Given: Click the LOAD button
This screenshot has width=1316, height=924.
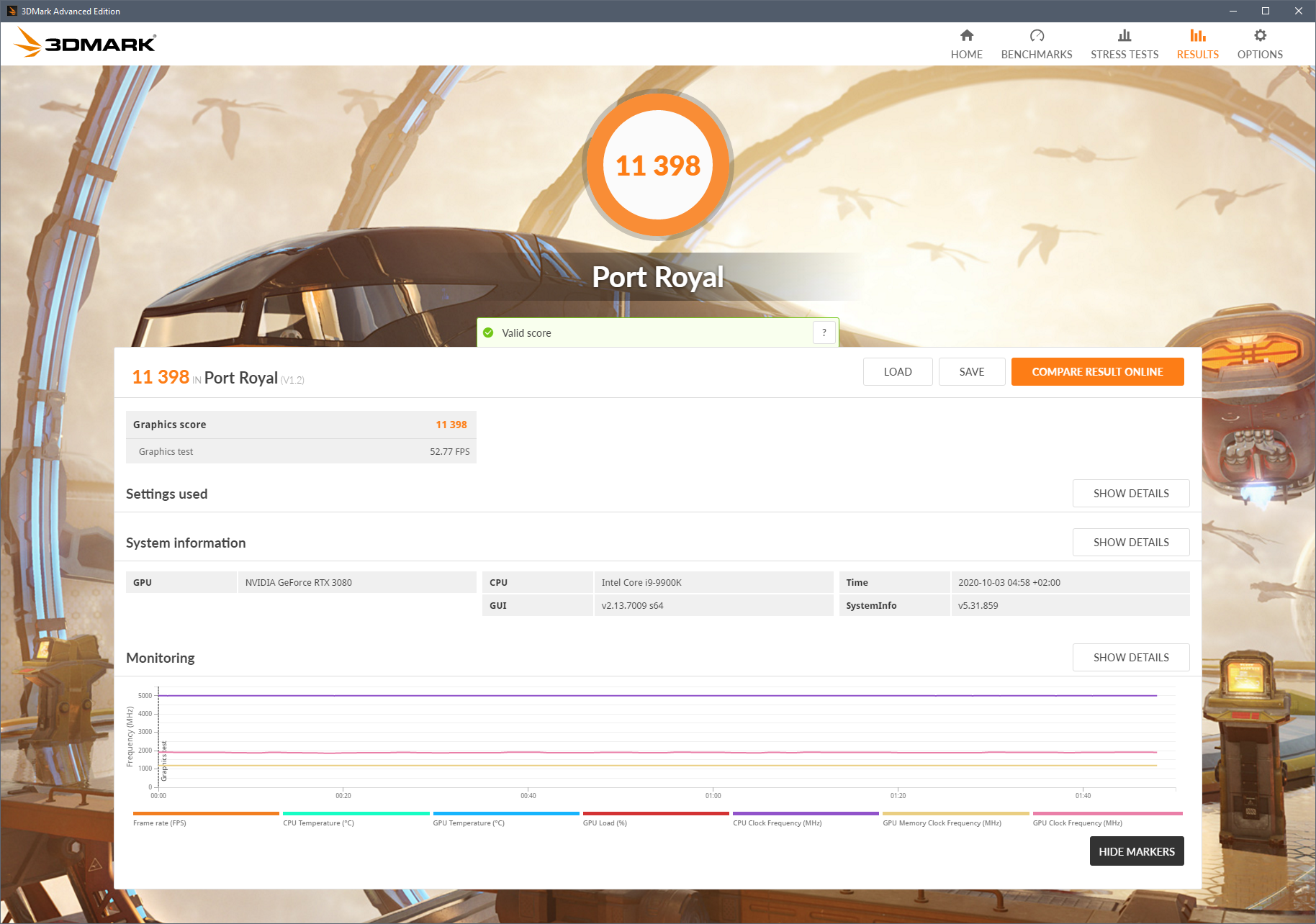Looking at the screenshot, I should [898, 371].
